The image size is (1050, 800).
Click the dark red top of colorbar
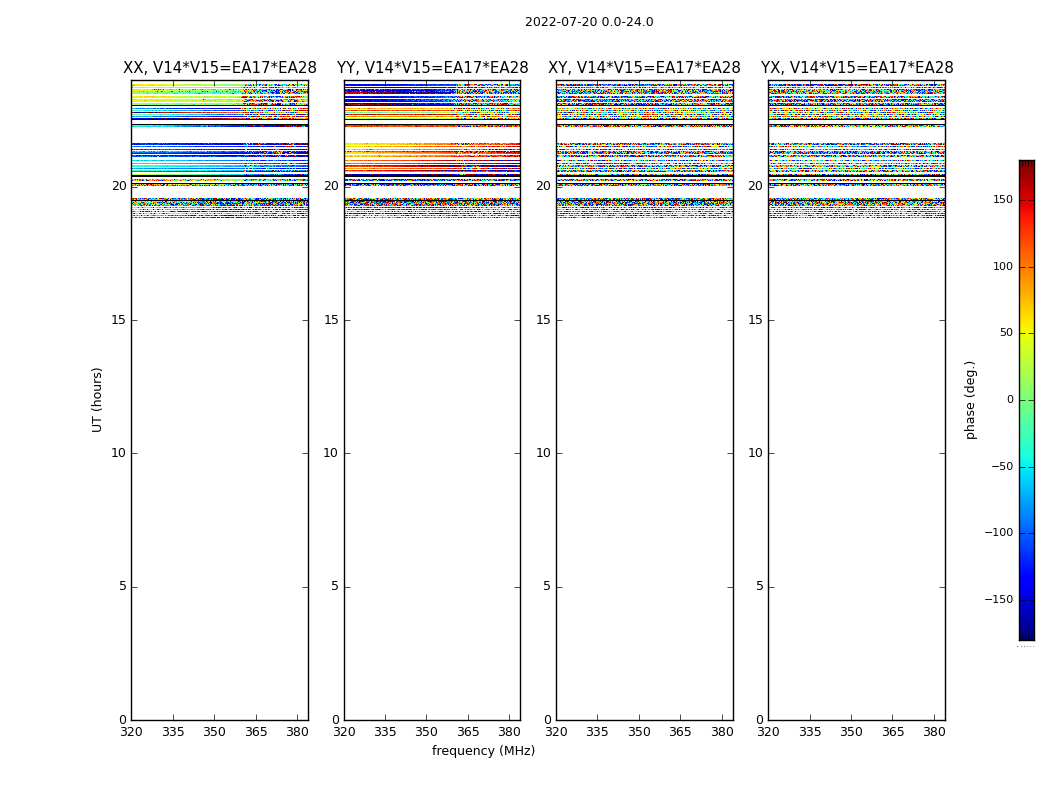pos(1026,164)
